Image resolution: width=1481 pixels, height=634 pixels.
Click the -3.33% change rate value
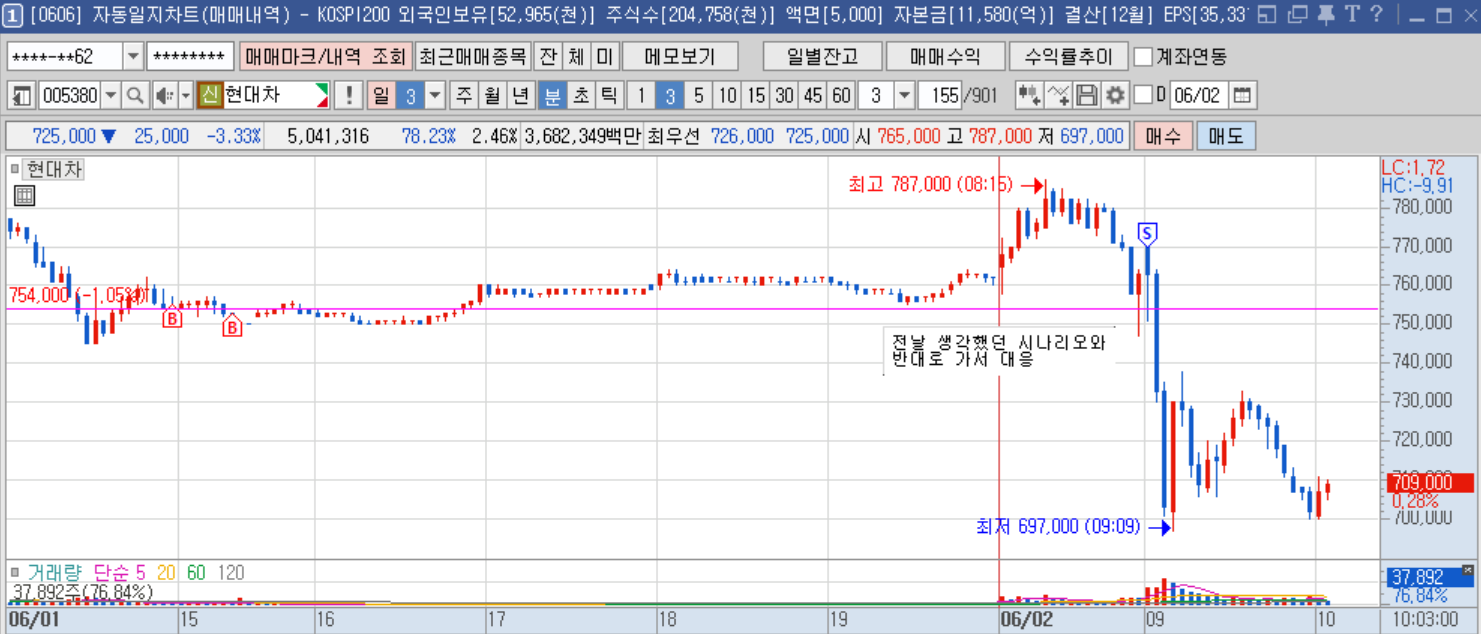[233, 136]
